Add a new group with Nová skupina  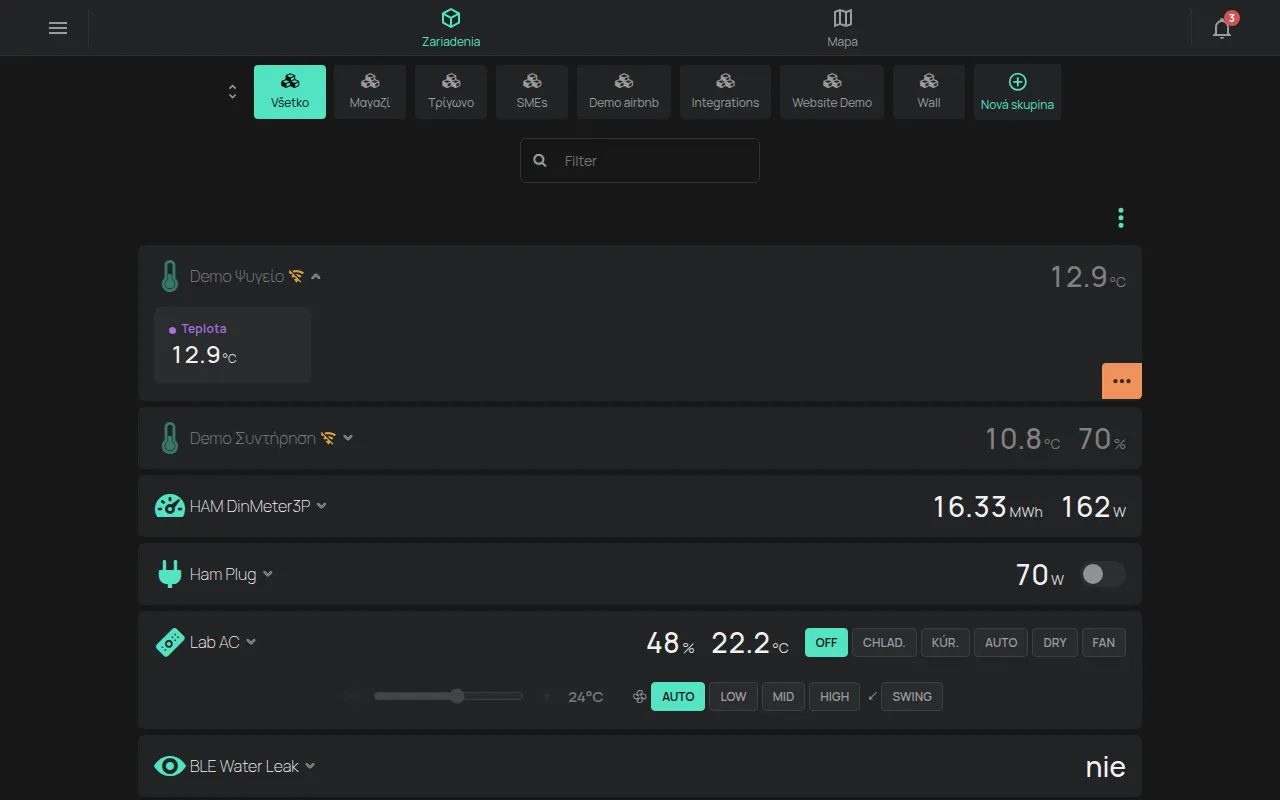pyautogui.click(x=1017, y=92)
